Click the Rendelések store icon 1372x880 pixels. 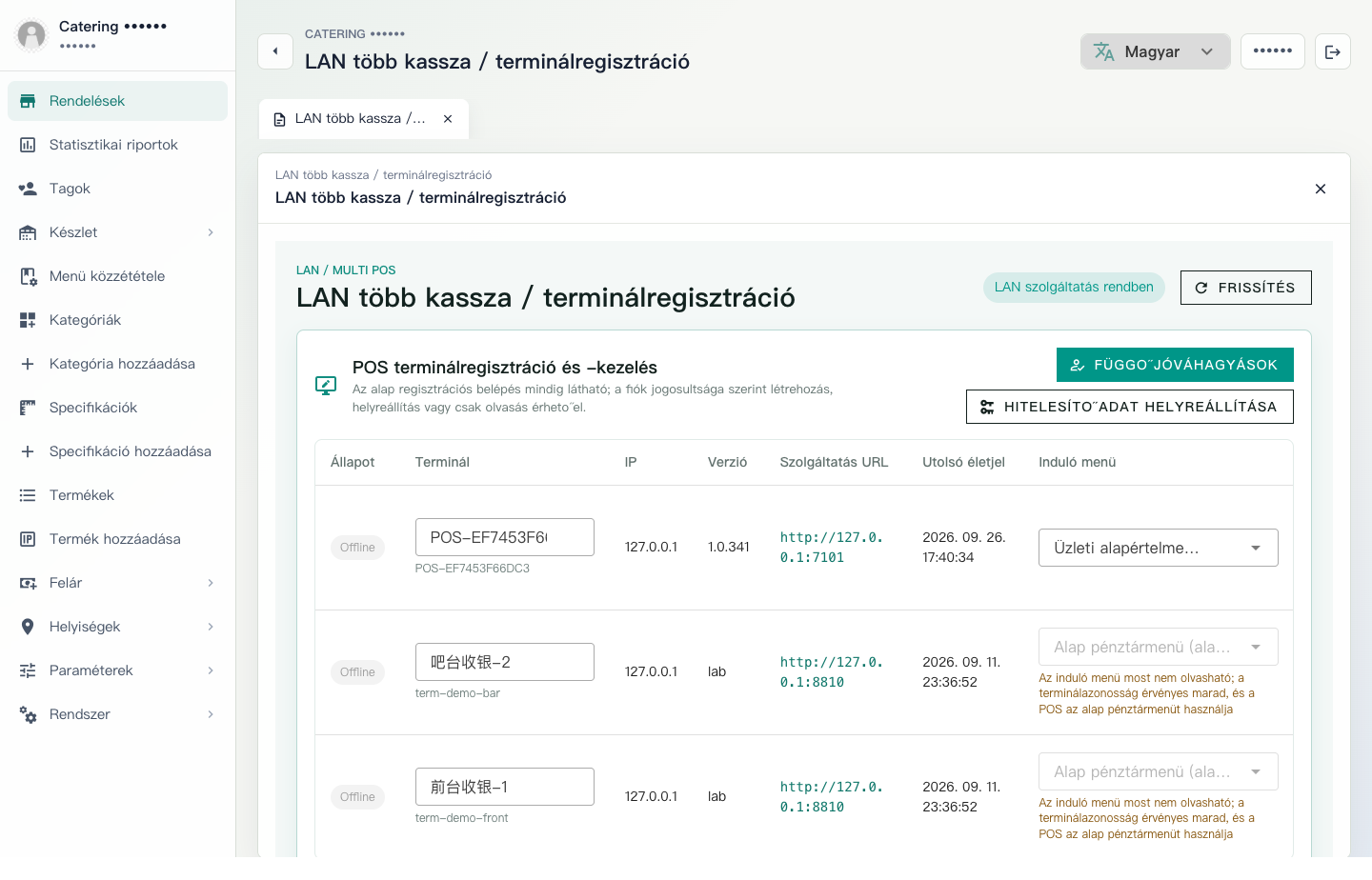coord(28,101)
